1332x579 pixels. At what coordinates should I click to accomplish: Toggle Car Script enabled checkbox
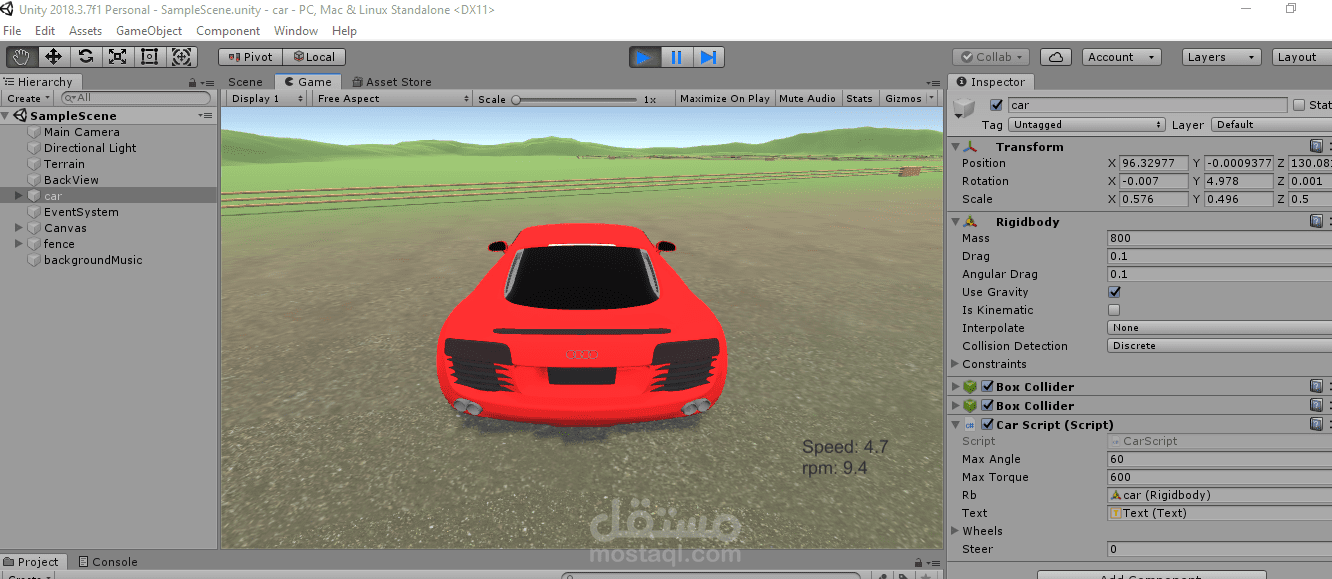click(x=987, y=425)
